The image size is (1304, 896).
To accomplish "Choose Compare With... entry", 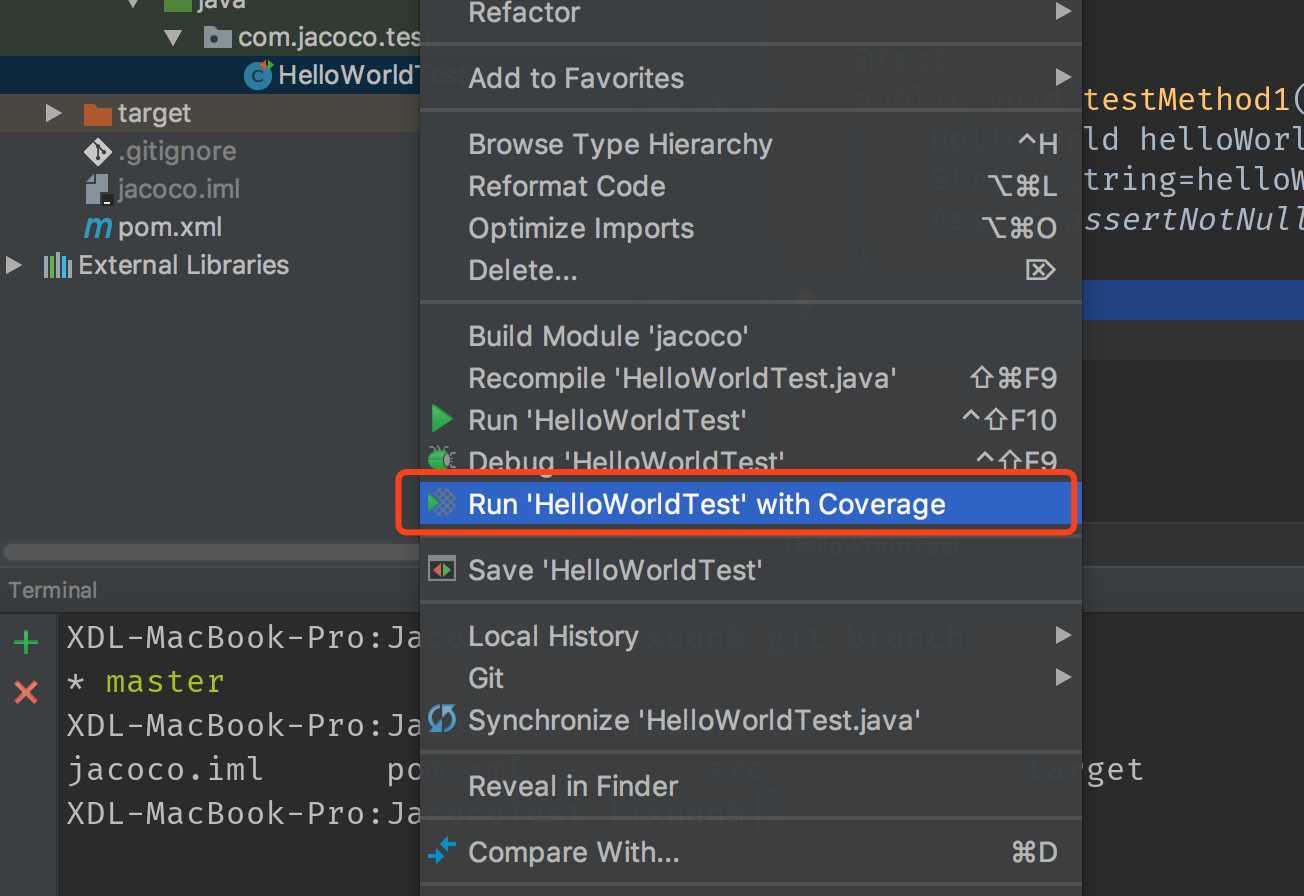I will (x=750, y=852).
